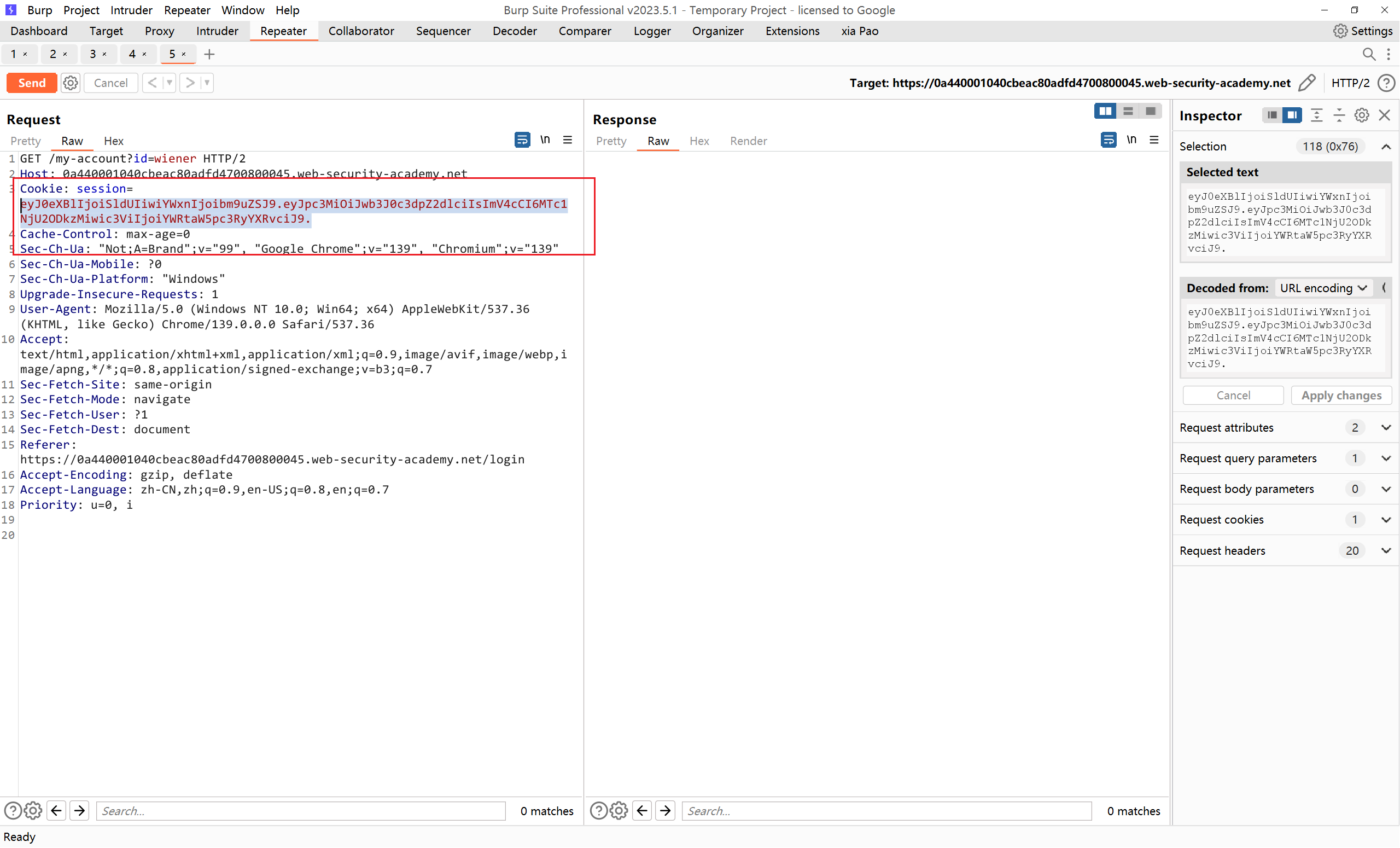Click the Request search input field
This screenshot has height=848, width=1400.
coord(301,810)
